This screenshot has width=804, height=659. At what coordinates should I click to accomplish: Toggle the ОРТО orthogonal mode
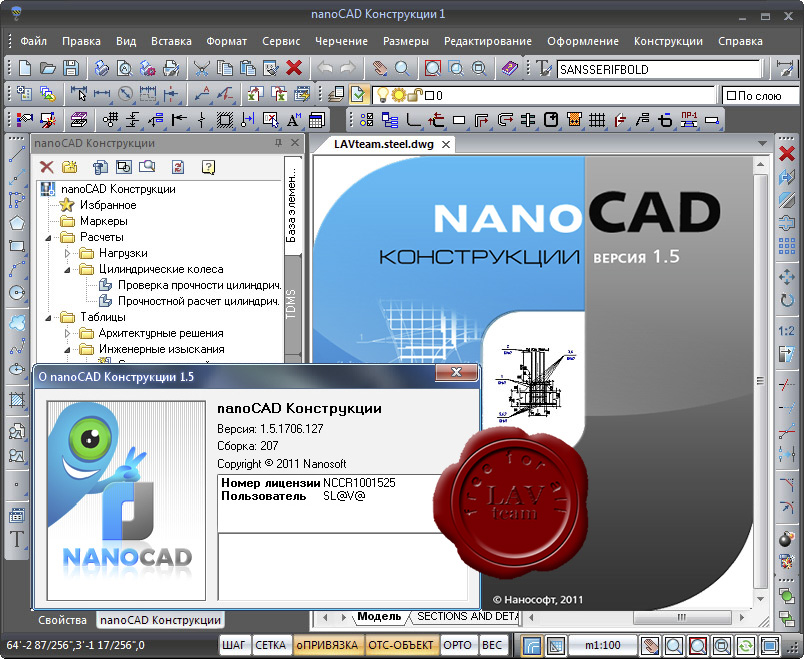click(x=457, y=645)
